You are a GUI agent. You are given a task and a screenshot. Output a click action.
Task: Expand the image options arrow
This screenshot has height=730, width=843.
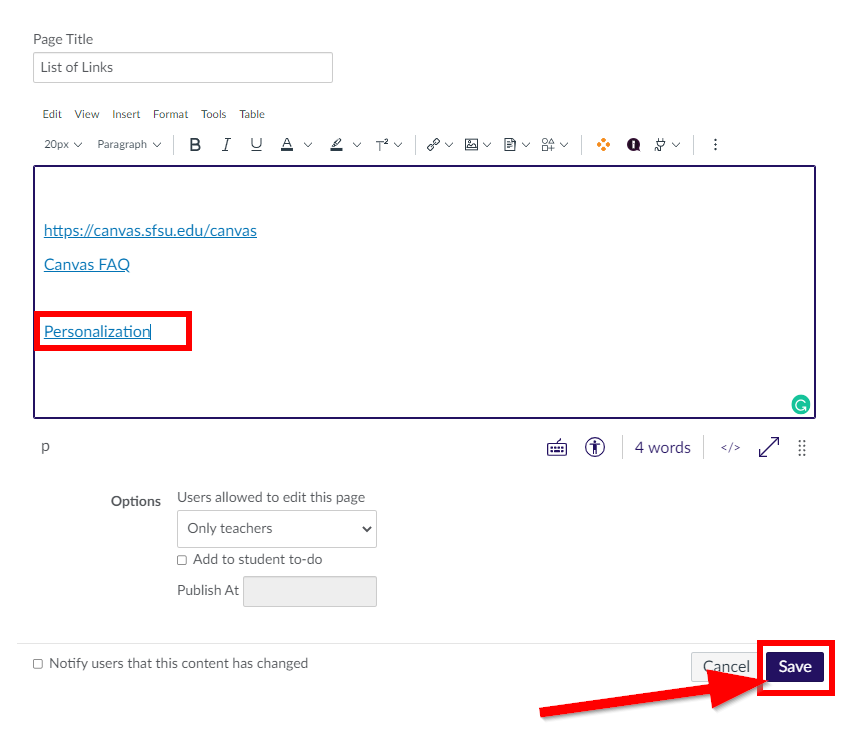(x=487, y=145)
